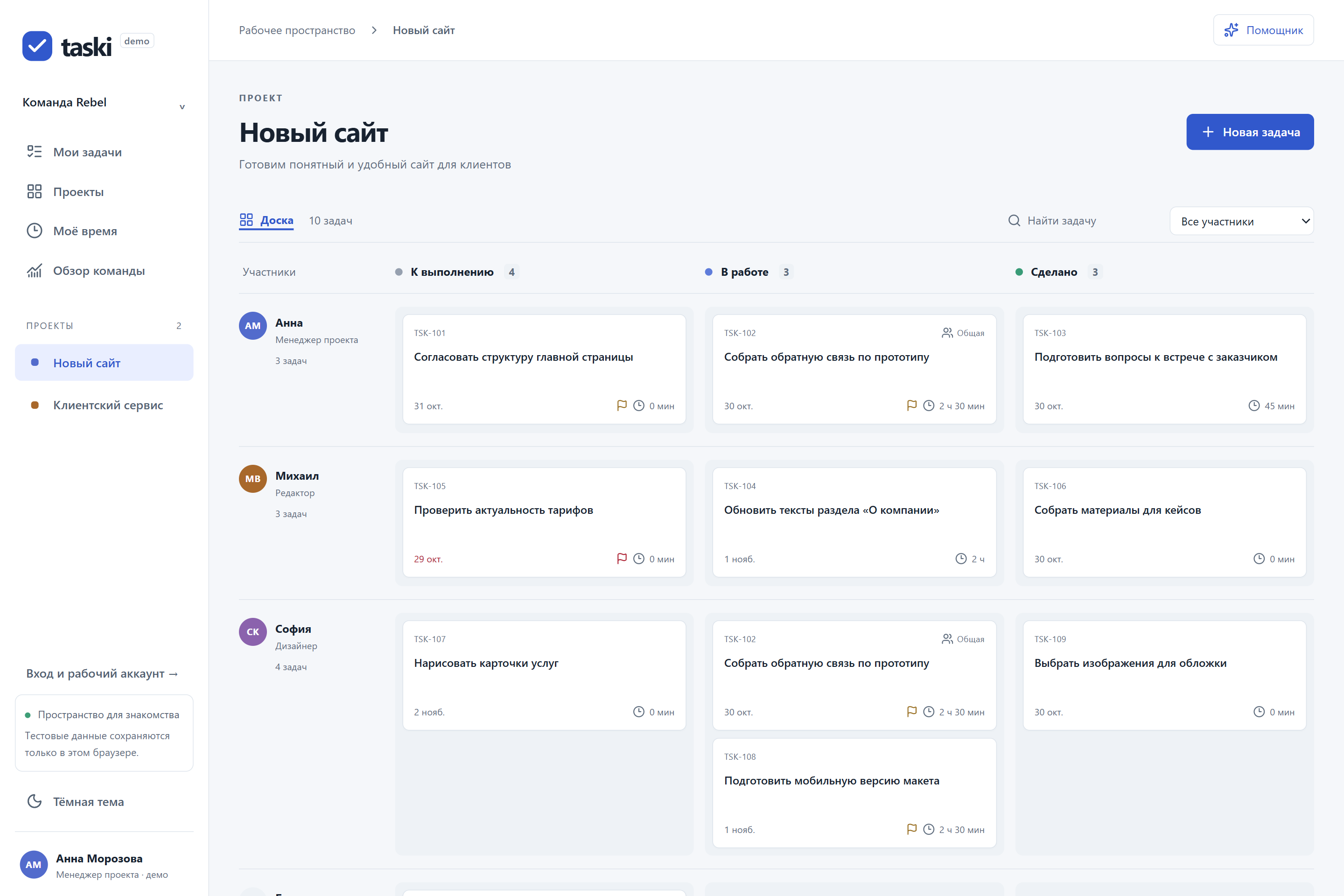1344x896 pixels.
Task: Open the Все участники dropdown
Action: (x=1242, y=221)
